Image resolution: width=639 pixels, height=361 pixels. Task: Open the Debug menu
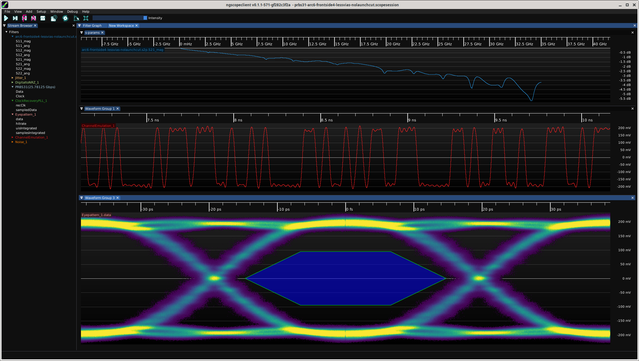pyautogui.click(x=72, y=11)
